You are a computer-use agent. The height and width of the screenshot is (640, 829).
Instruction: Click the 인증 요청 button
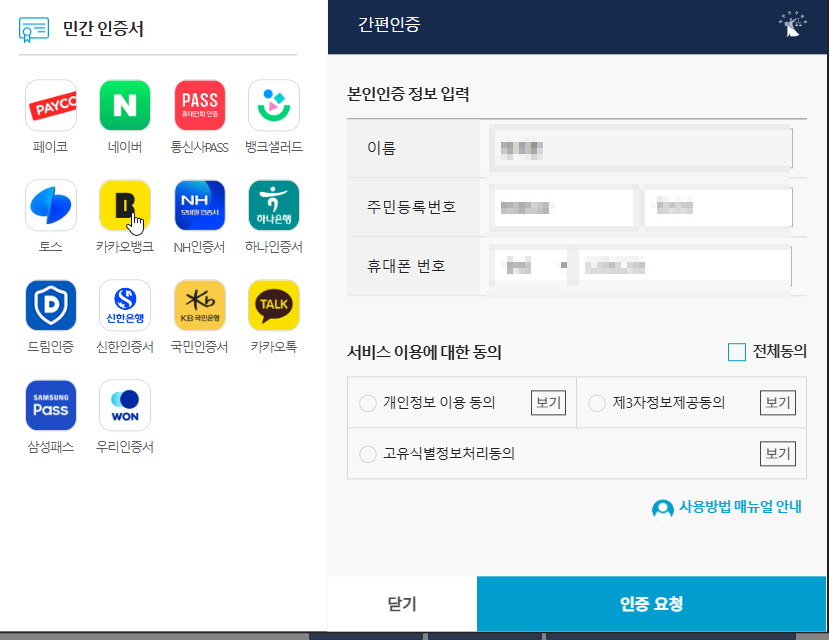pyautogui.click(x=651, y=604)
